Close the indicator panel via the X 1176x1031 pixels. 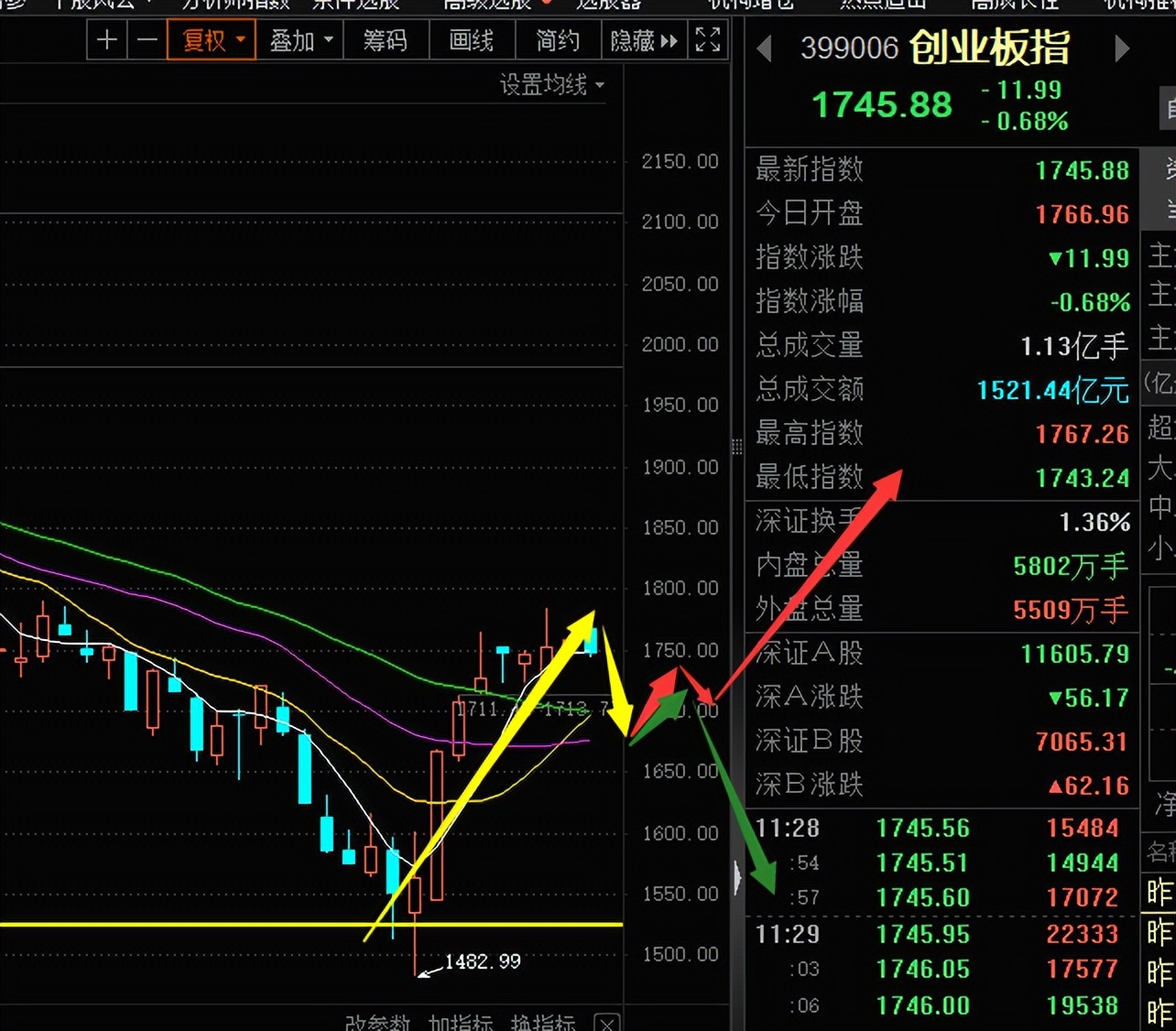[x=606, y=1025]
